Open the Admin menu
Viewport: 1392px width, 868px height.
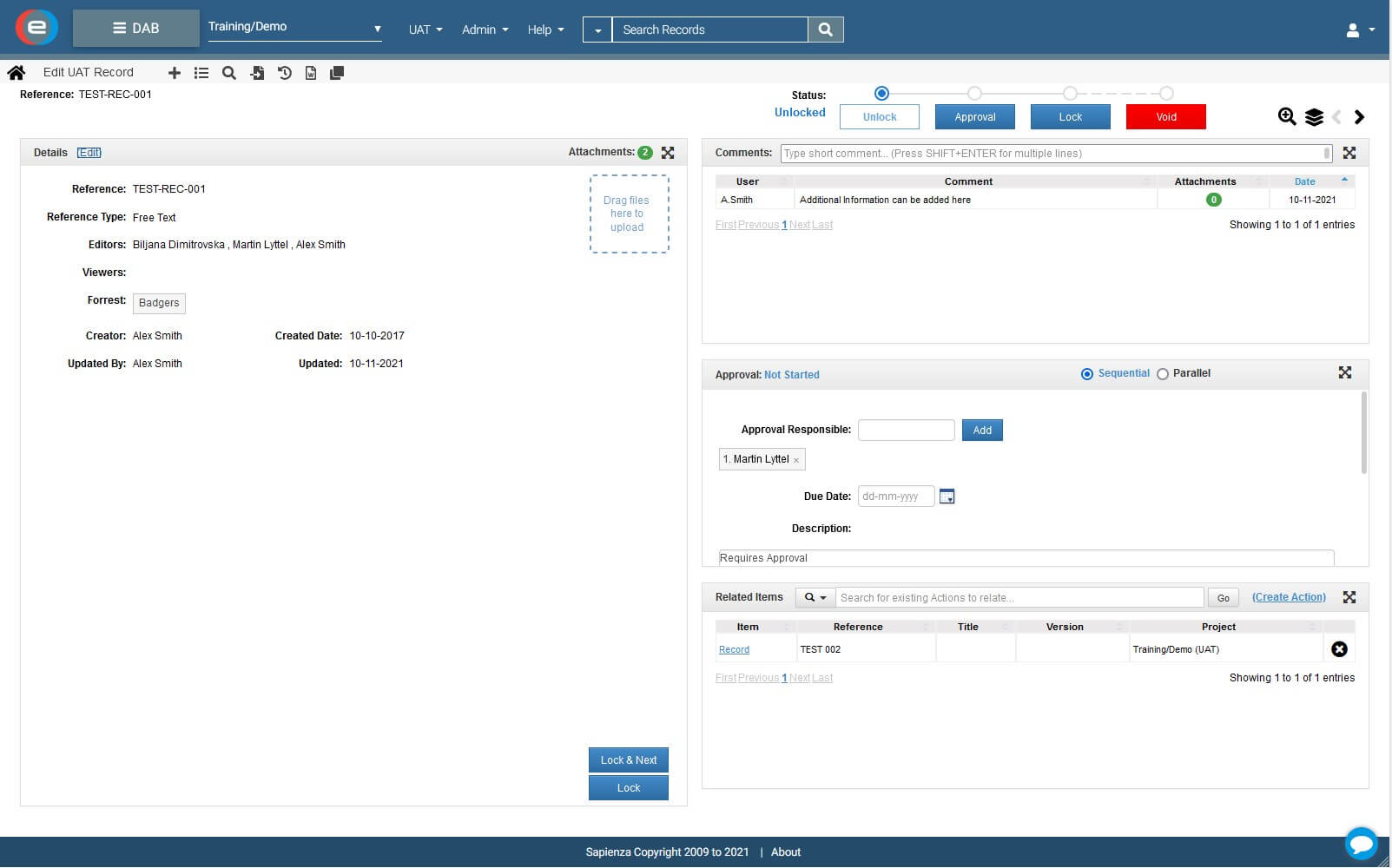point(485,29)
